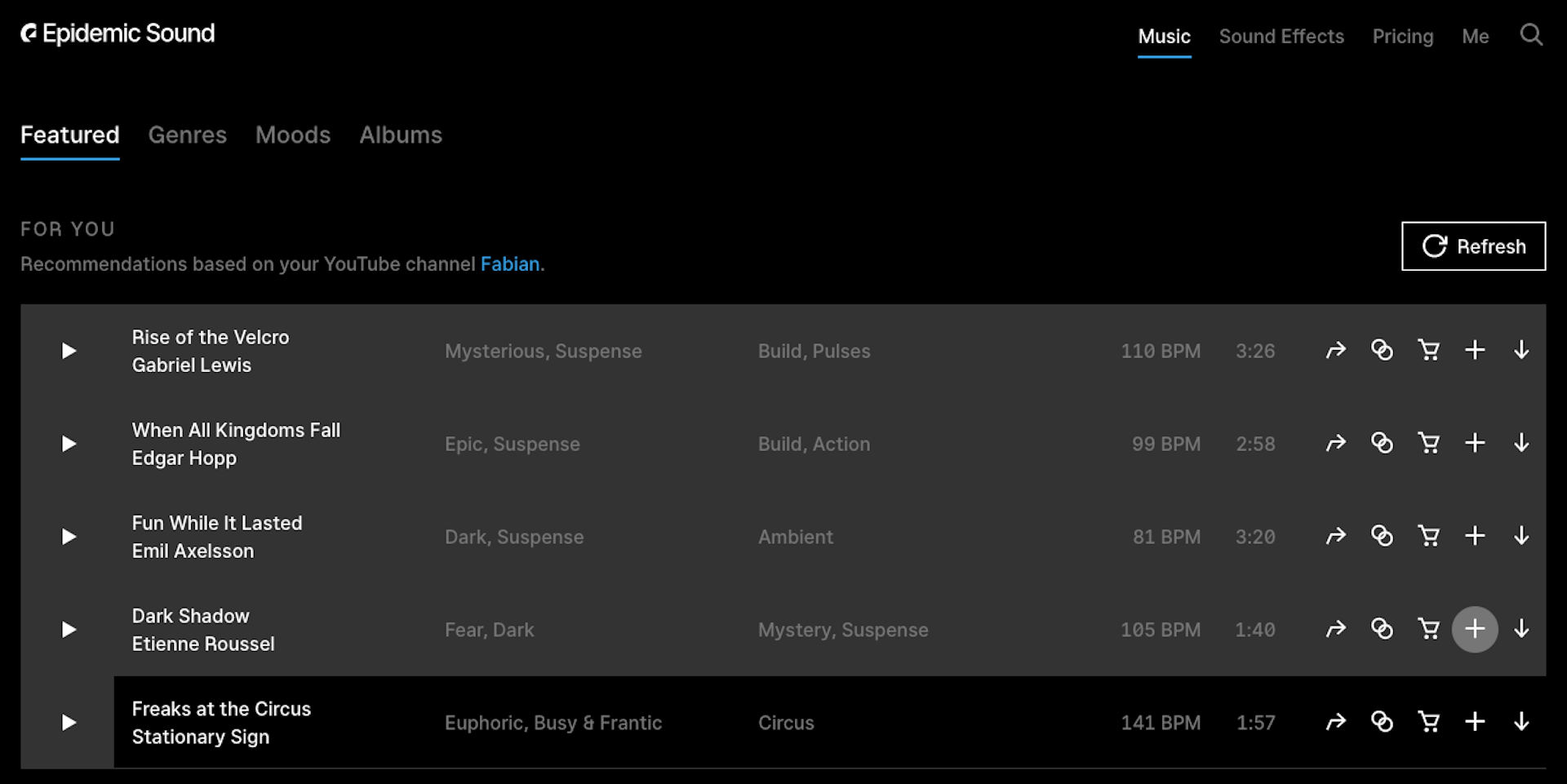
Task: Open the search icon
Action: 1532,35
